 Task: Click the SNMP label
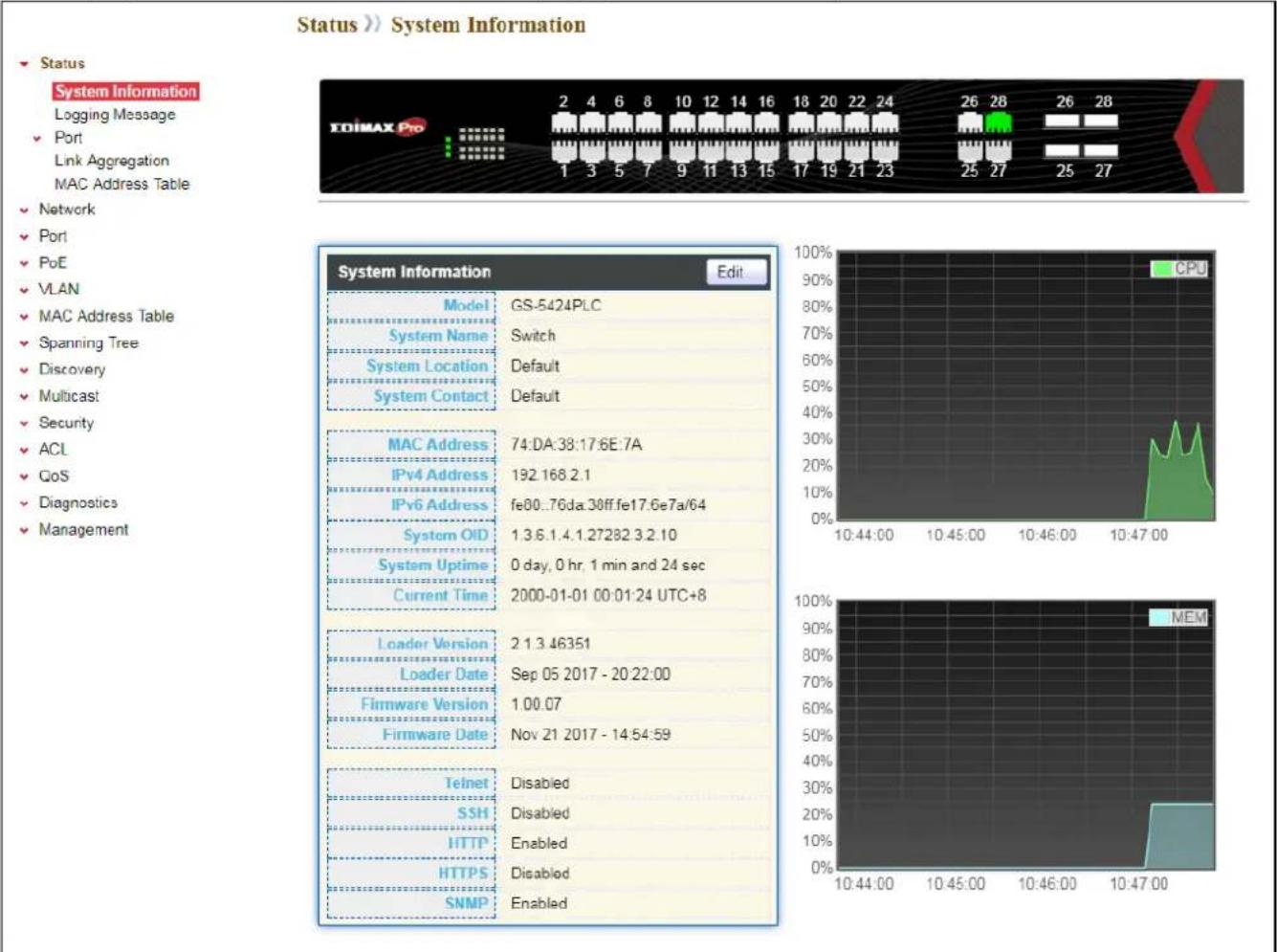[466, 903]
